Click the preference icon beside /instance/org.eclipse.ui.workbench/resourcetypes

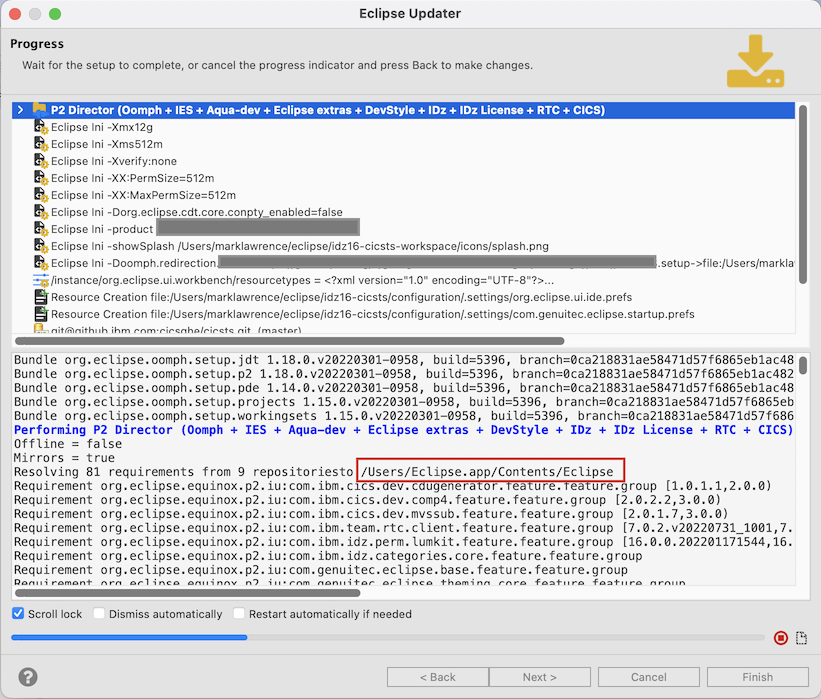40,280
